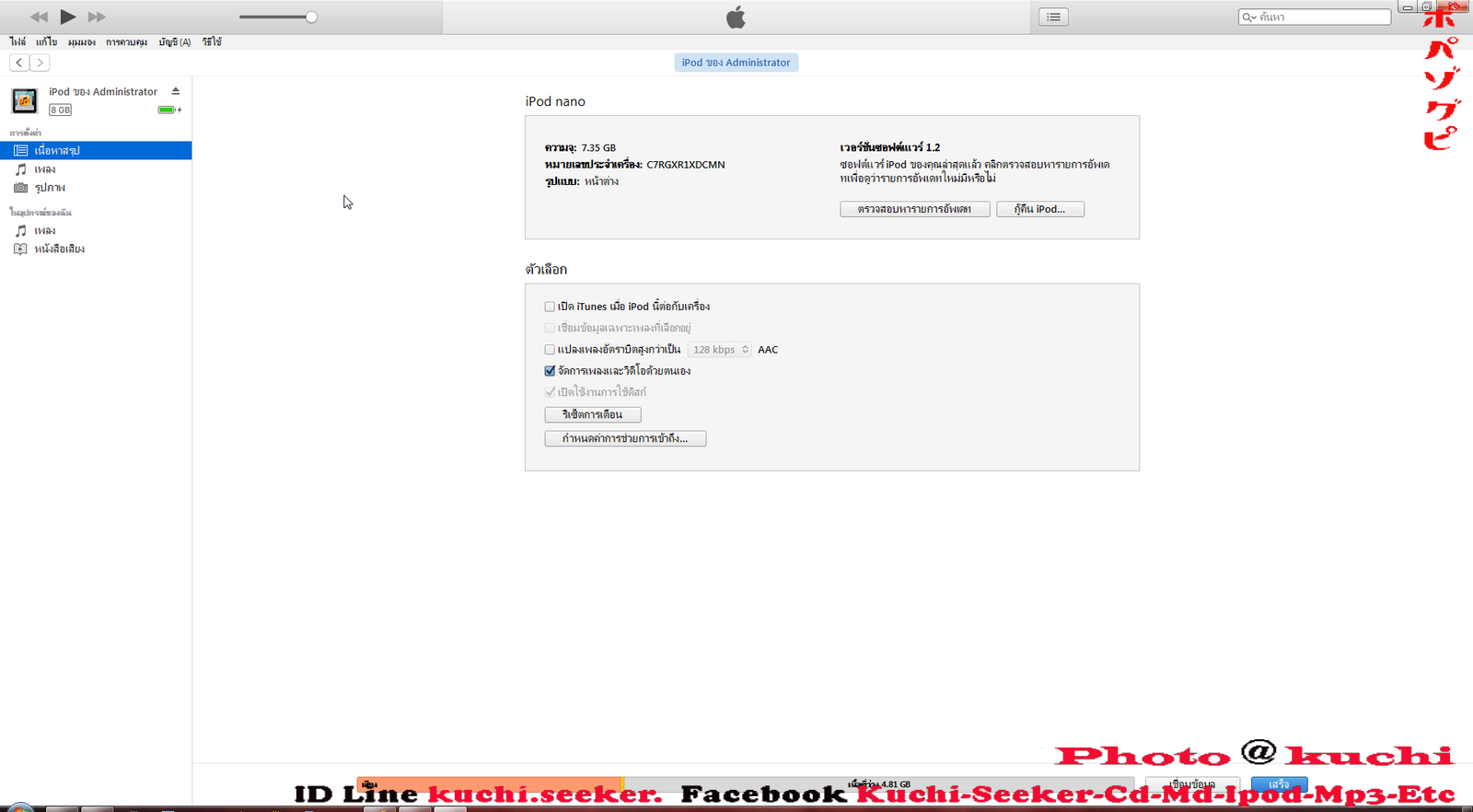Eject the iPod using the eject icon
This screenshot has height=812, width=1473.
(176, 91)
